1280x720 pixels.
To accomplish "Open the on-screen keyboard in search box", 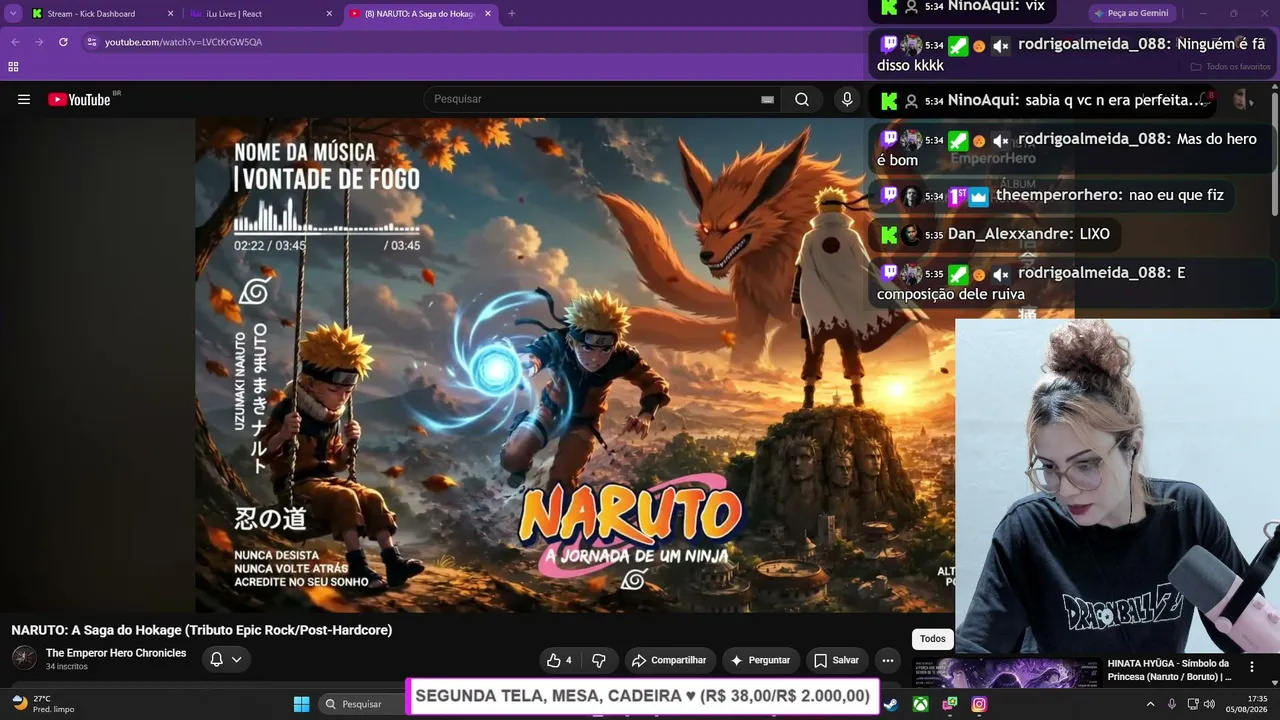I will click(x=767, y=99).
